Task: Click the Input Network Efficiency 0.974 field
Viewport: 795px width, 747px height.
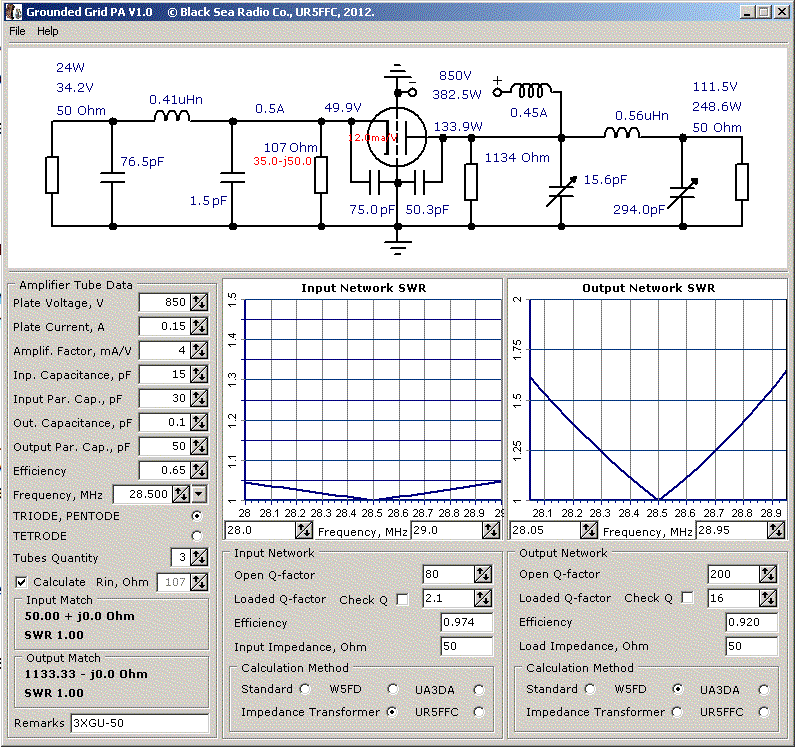Action: (x=466, y=622)
